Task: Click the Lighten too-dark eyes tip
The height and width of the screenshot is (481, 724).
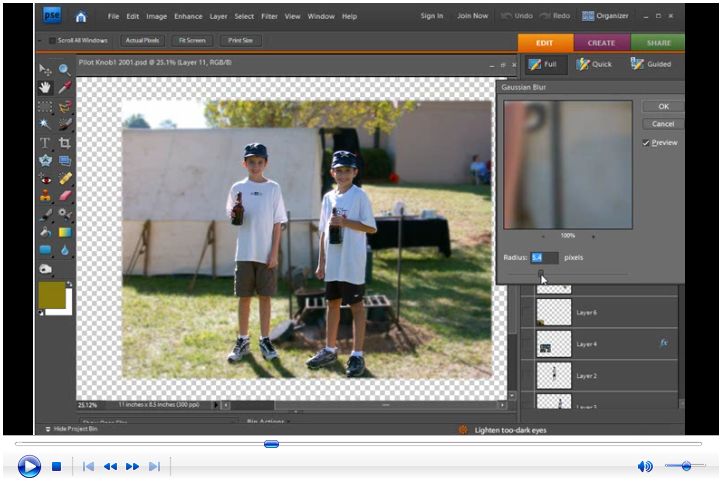Action: tap(510, 430)
